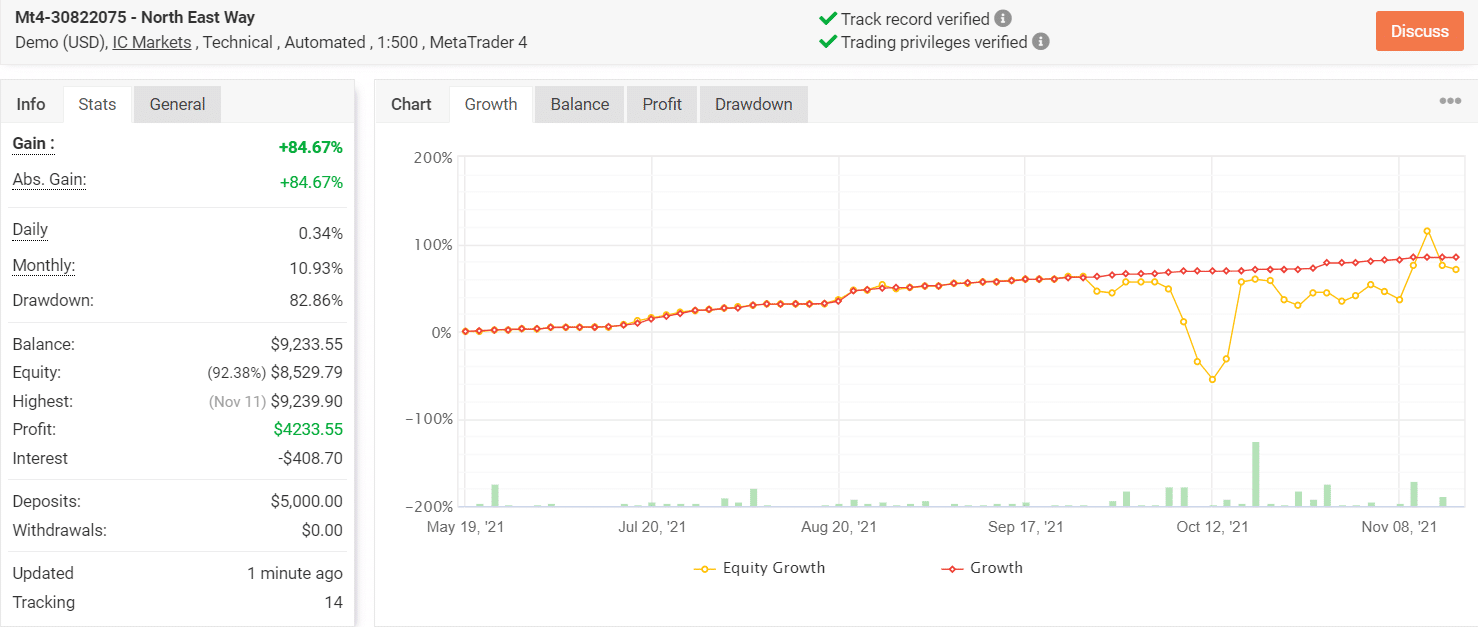Image resolution: width=1478 pixels, height=627 pixels.
Task: Toggle Growth series in chart legend
Action: [982, 568]
